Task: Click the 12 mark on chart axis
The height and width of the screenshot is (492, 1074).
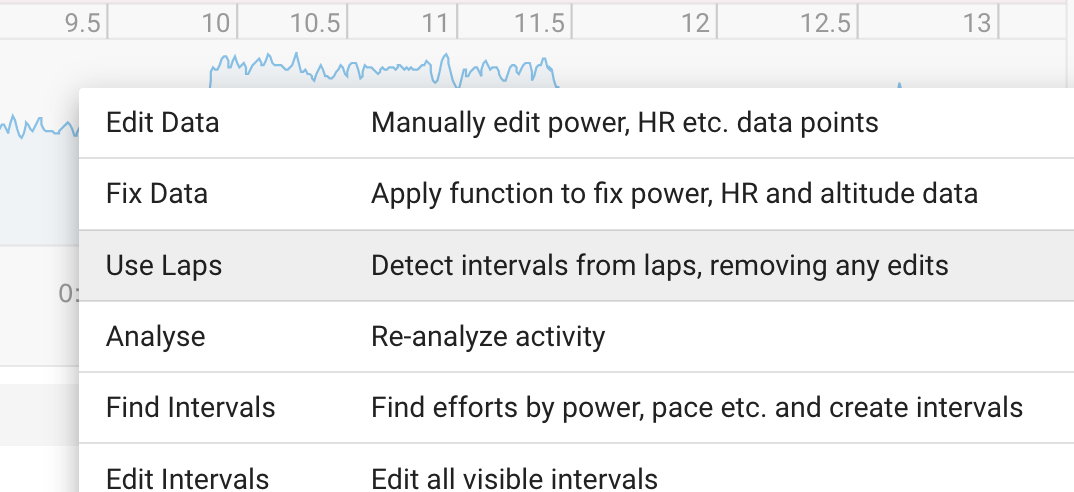Action: (x=695, y=23)
